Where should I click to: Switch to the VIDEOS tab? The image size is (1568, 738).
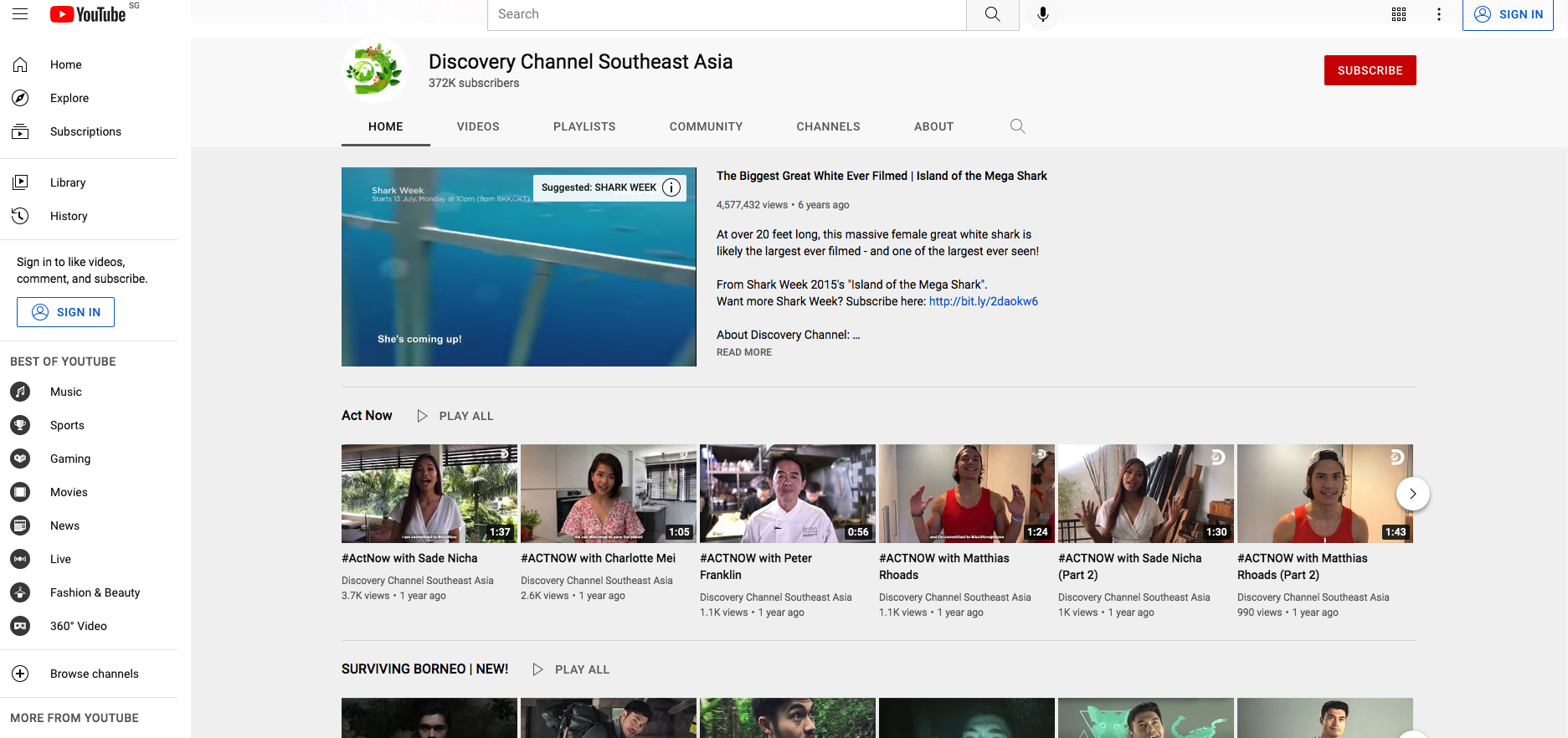click(x=478, y=126)
